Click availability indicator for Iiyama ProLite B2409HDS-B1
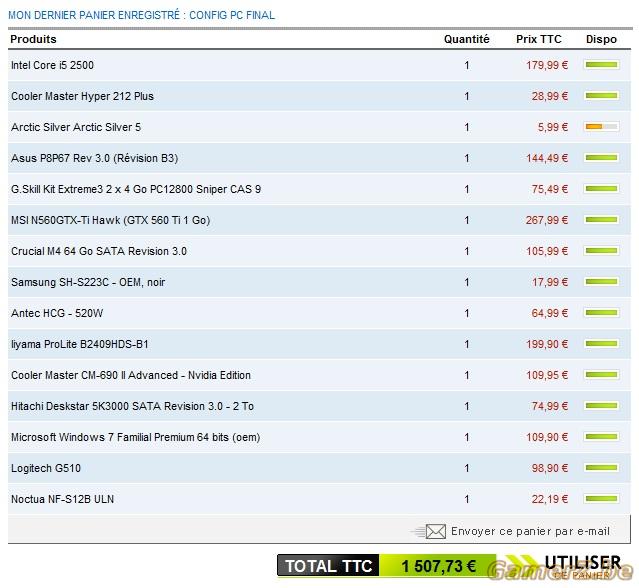639x588 pixels. pos(602,344)
